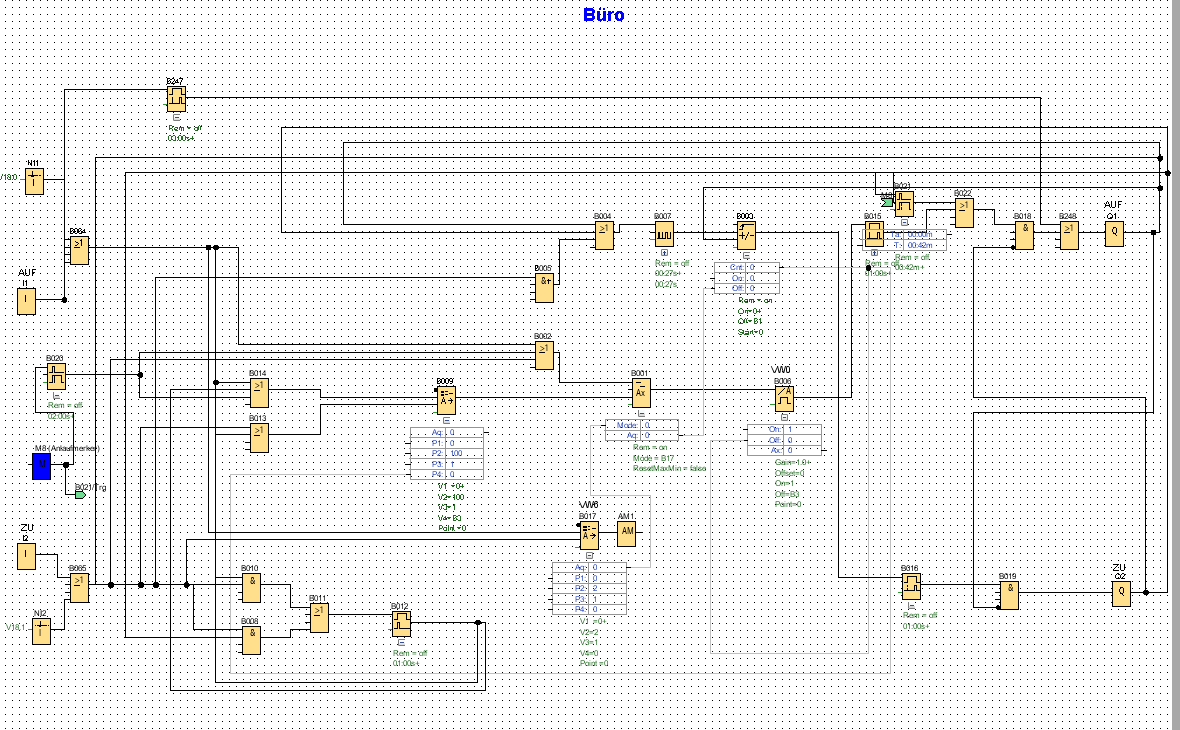Select the B001 analog Ax block
Viewport: 1180px width, 730px height.
click(x=641, y=391)
